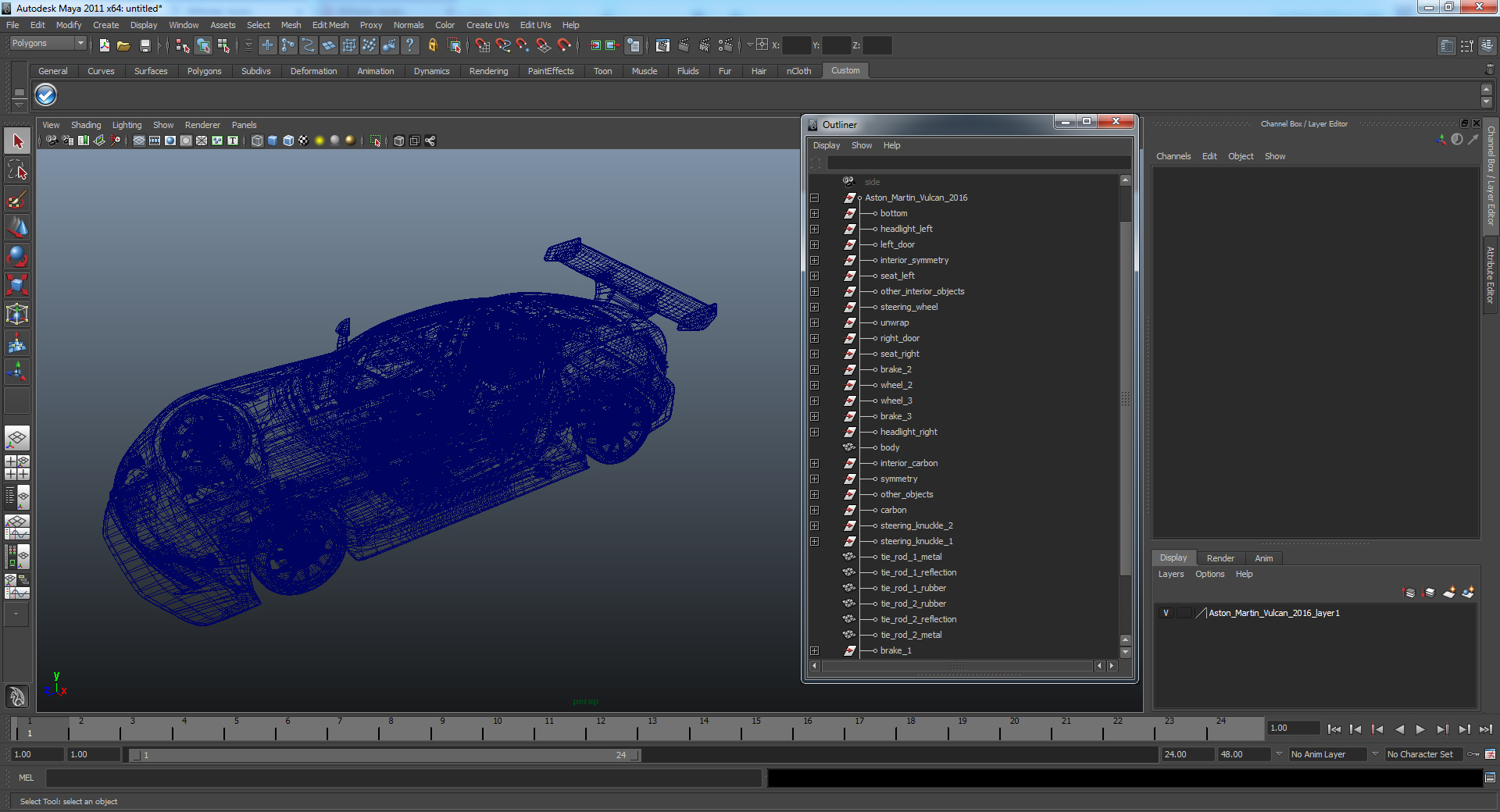Play the animation backwards
The height and width of the screenshot is (812, 1500).
[1399, 729]
